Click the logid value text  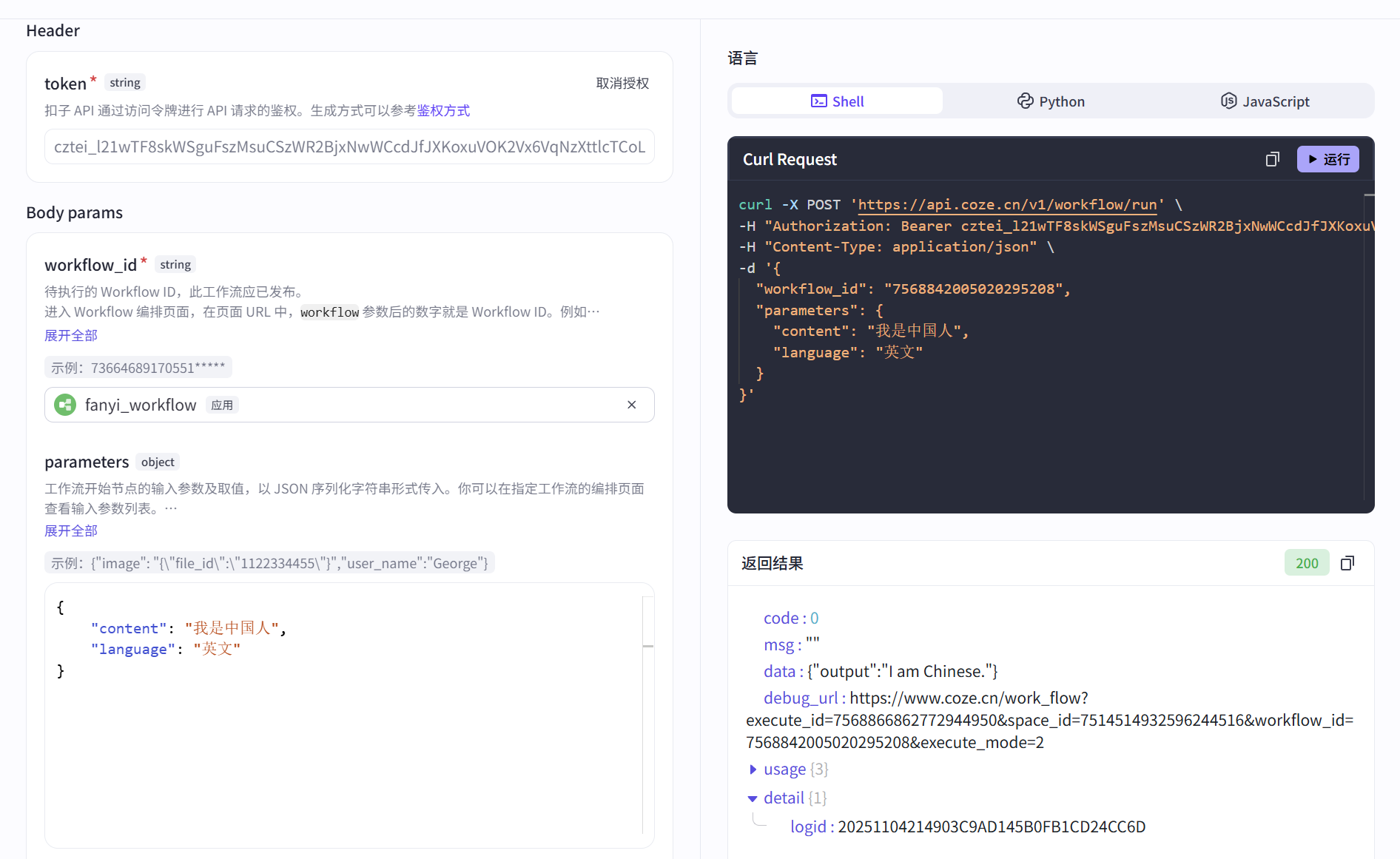tap(992, 826)
